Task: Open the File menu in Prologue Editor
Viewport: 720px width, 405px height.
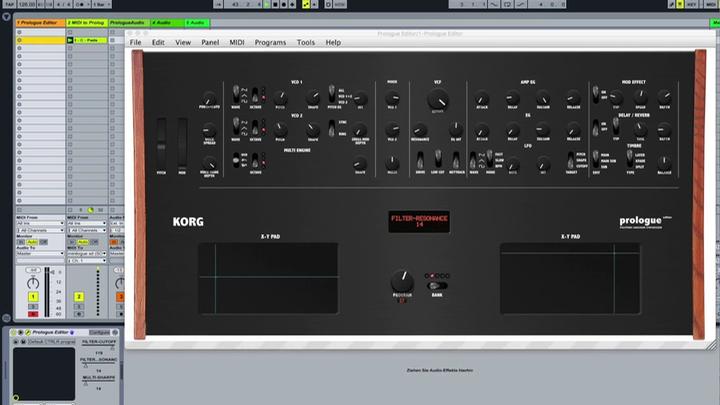Action: pos(135,42)
